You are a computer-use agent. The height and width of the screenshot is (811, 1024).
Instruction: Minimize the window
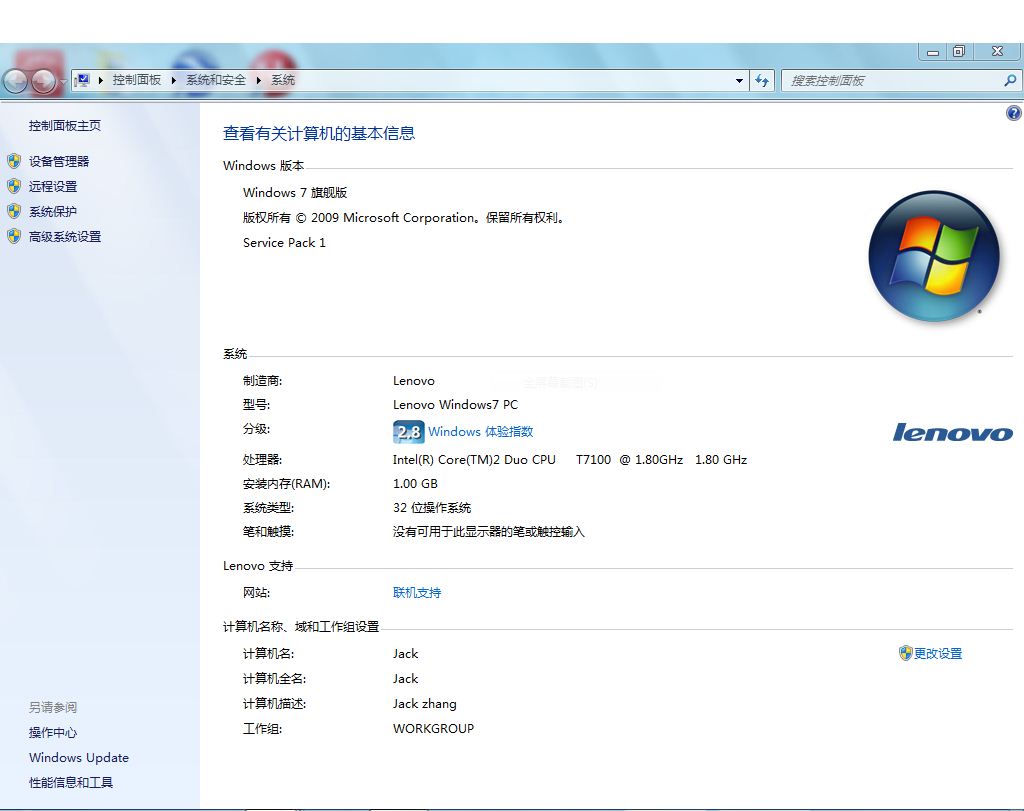(933, 52)
